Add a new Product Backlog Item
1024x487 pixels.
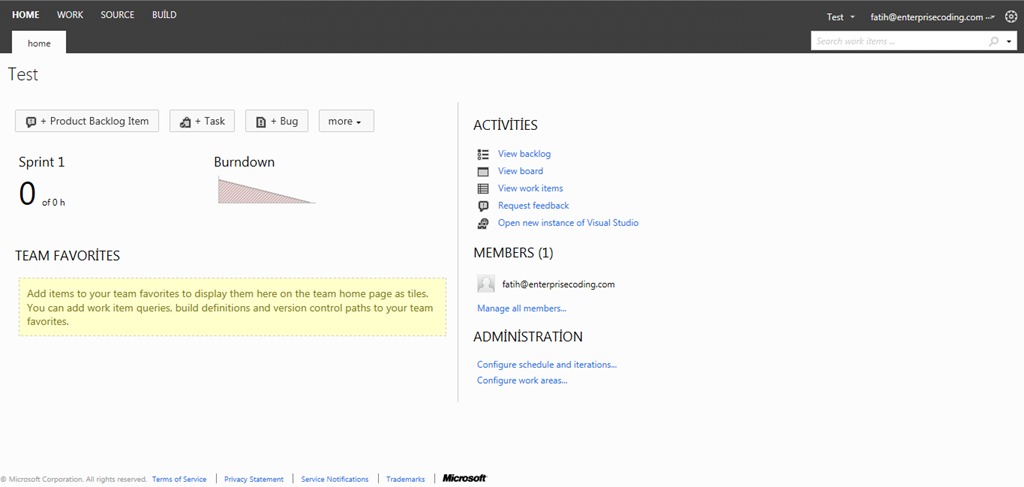tap(87, 121)
